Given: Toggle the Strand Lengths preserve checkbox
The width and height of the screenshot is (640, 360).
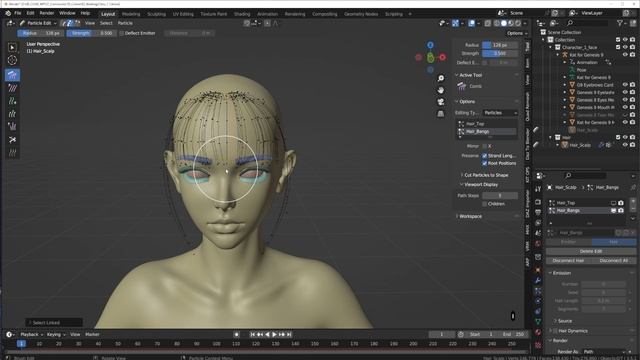Looking at the screenshot, I should (484, 156).
